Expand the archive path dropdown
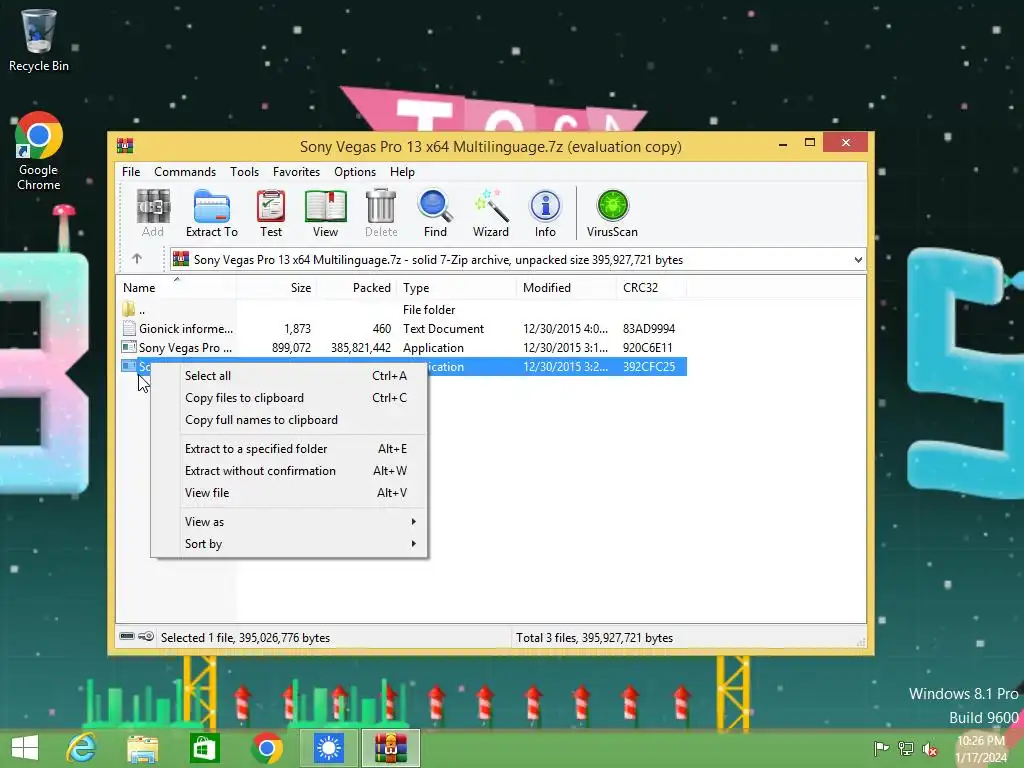 click(x=857, y=259)
